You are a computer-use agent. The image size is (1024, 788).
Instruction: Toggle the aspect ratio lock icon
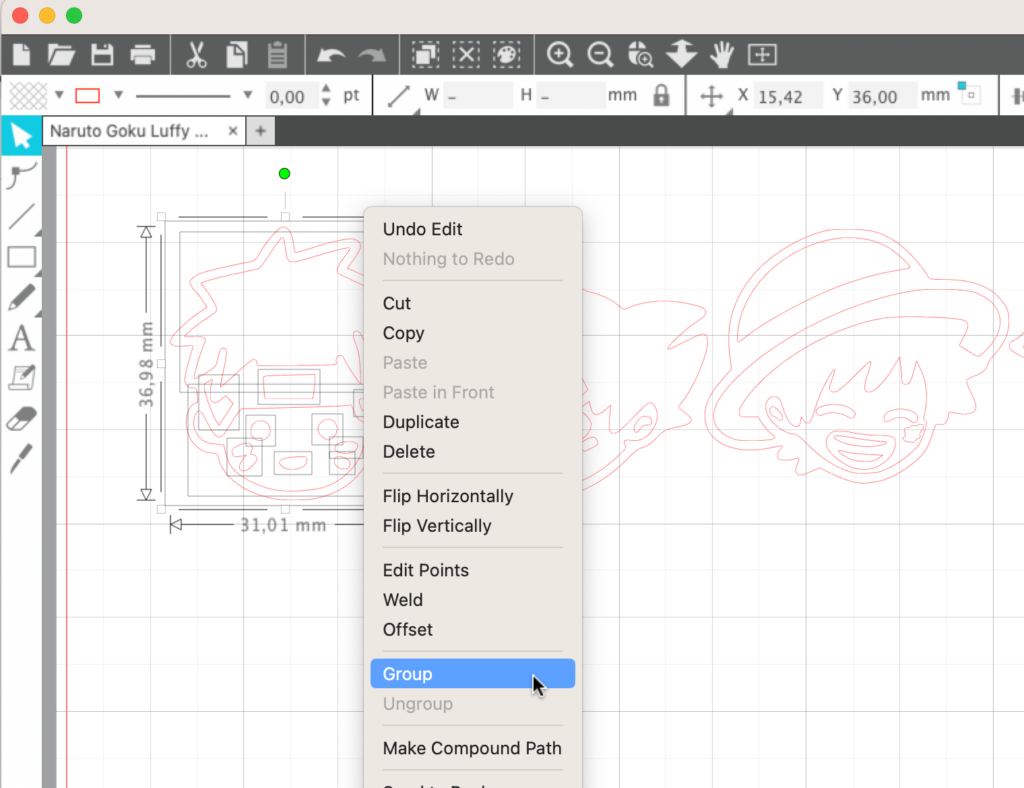661,96
